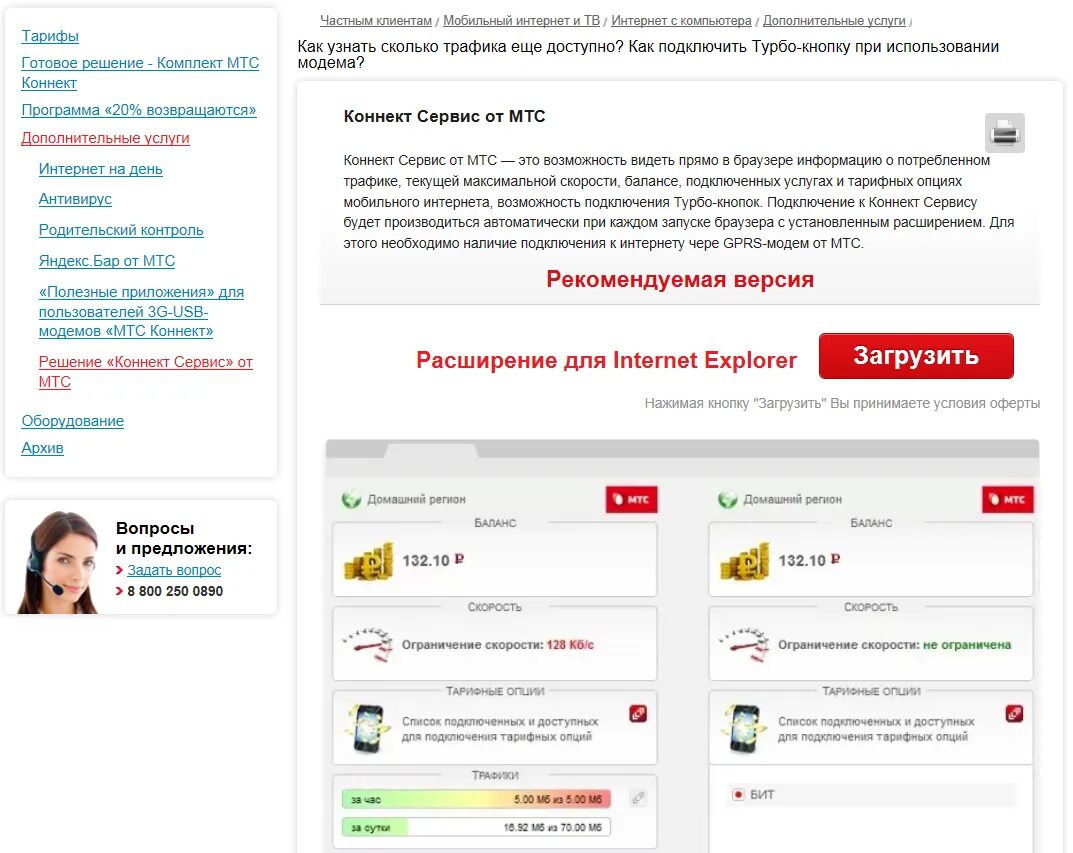This screenshot has width=1073, height=853.
Task: Click the printer icon
Action: coord(1005,133)
